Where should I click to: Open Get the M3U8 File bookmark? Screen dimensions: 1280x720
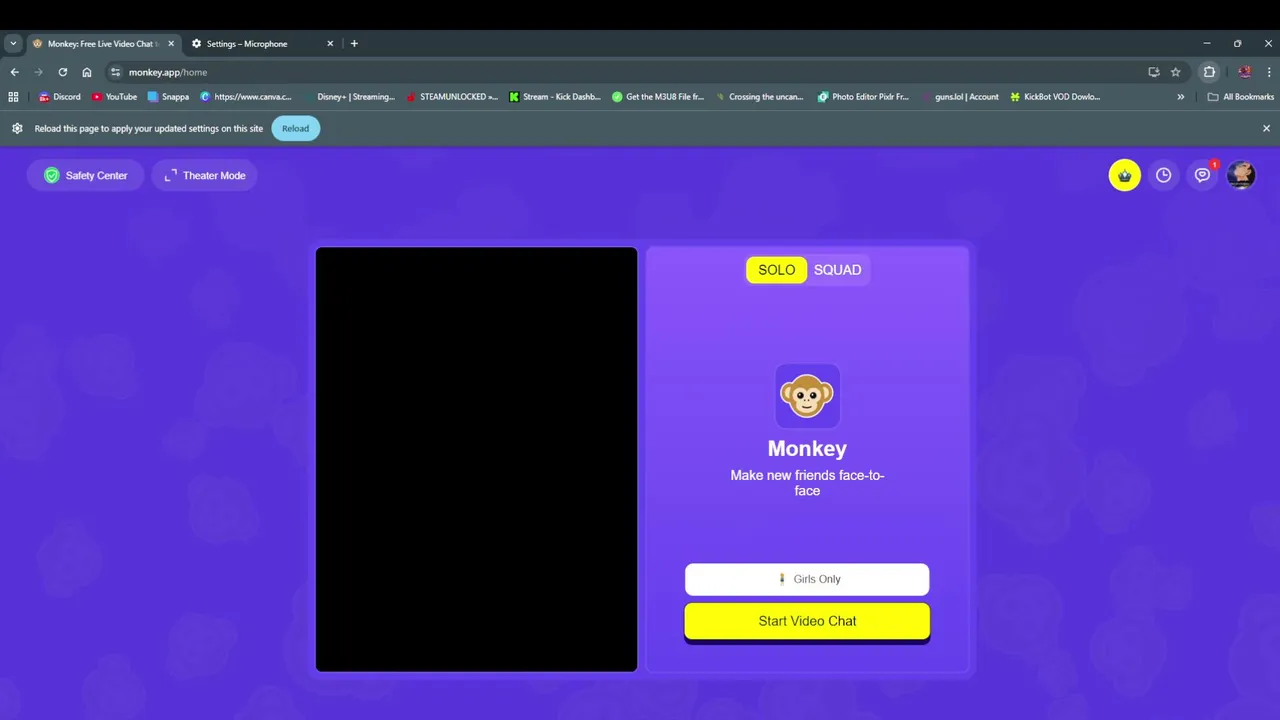coord(658,97)
